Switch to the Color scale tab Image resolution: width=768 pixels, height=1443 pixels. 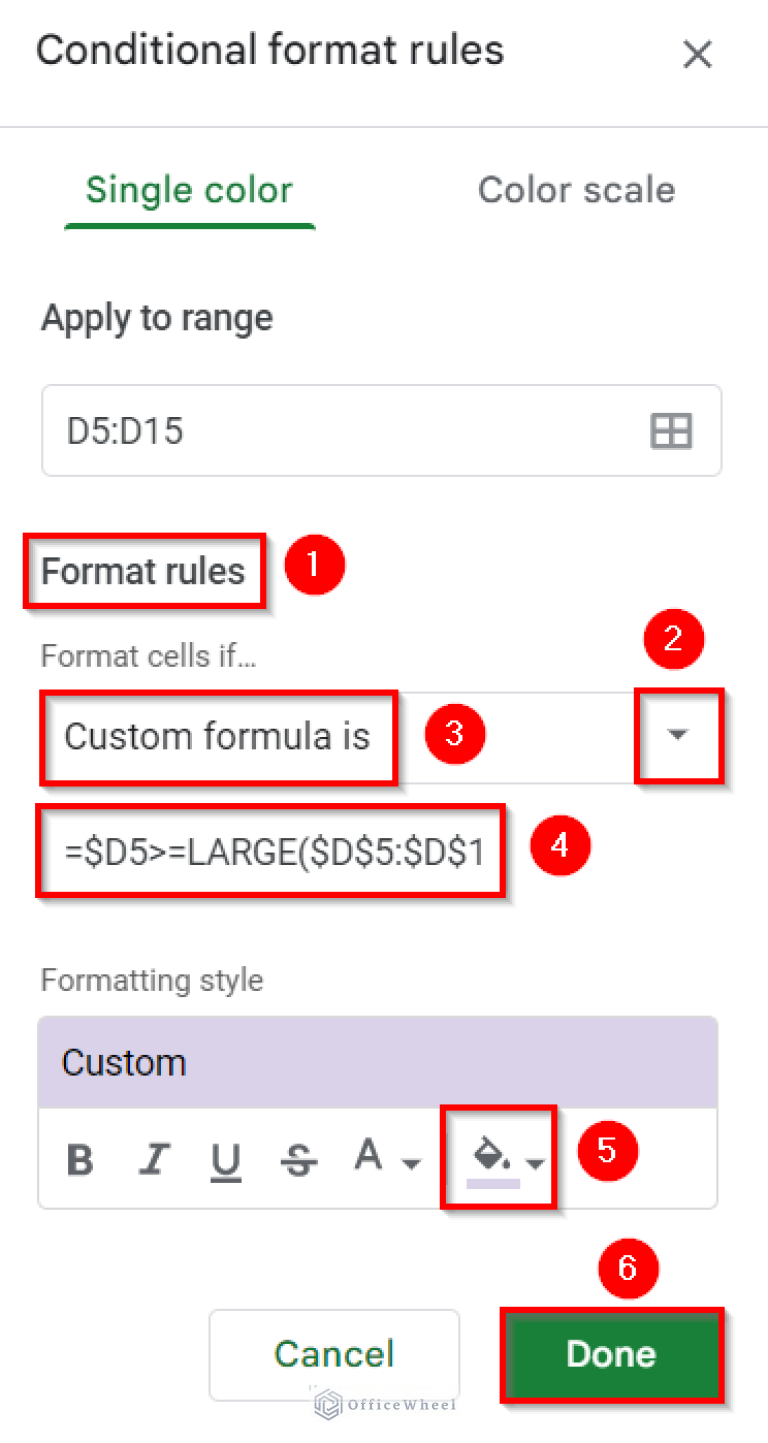point(576,190)
